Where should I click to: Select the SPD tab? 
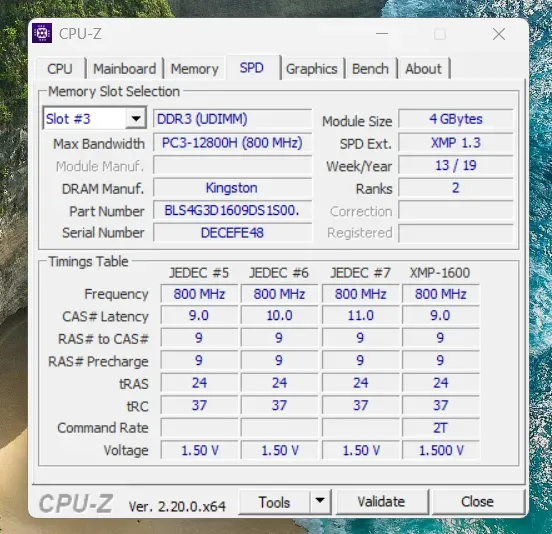tap(252, 68)
